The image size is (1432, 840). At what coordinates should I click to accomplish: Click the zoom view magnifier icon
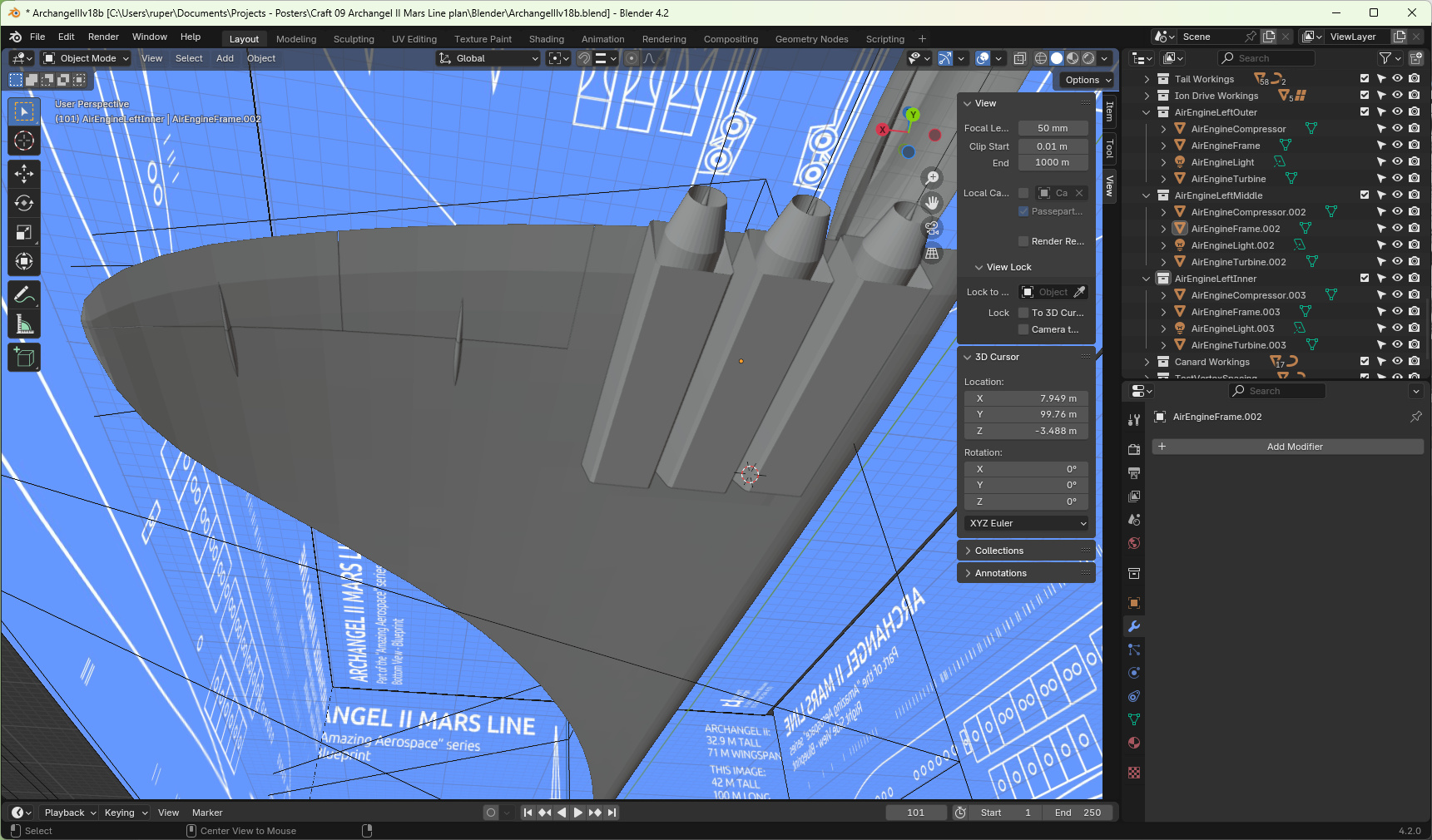(x=933, y=178)
